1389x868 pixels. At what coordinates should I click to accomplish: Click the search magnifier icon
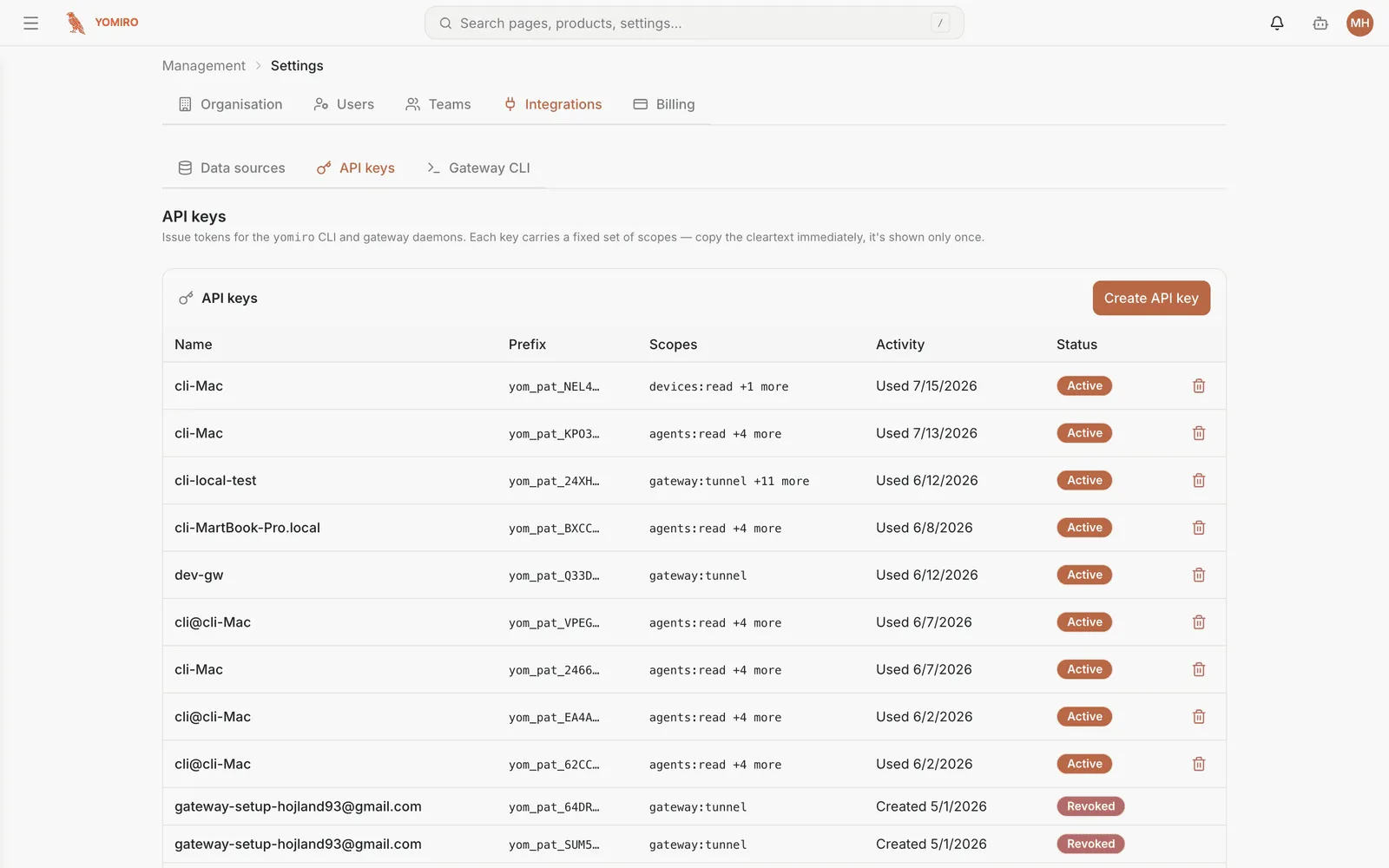445,23
